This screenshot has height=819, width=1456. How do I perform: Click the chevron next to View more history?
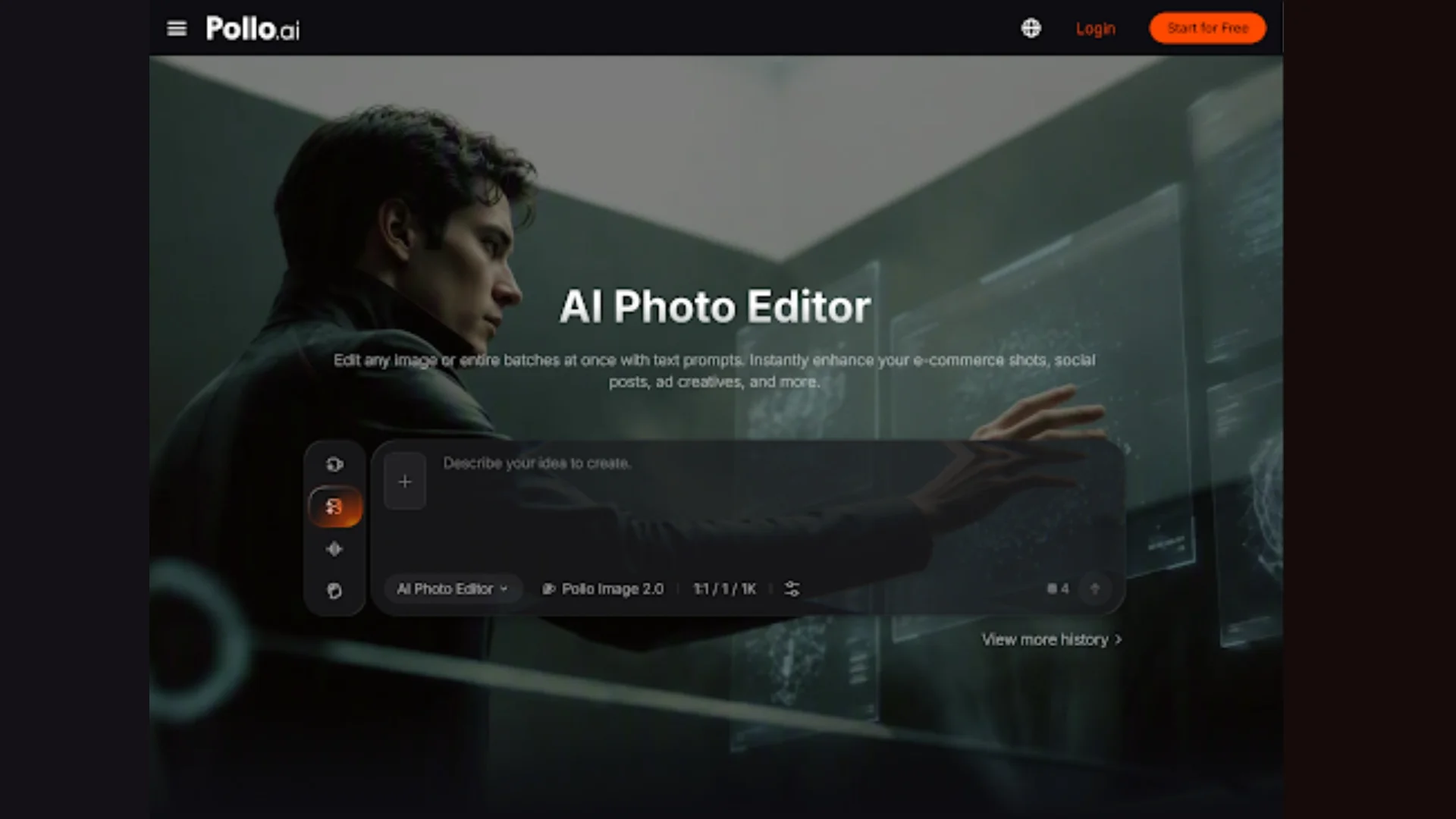(x=1118, y=640)
